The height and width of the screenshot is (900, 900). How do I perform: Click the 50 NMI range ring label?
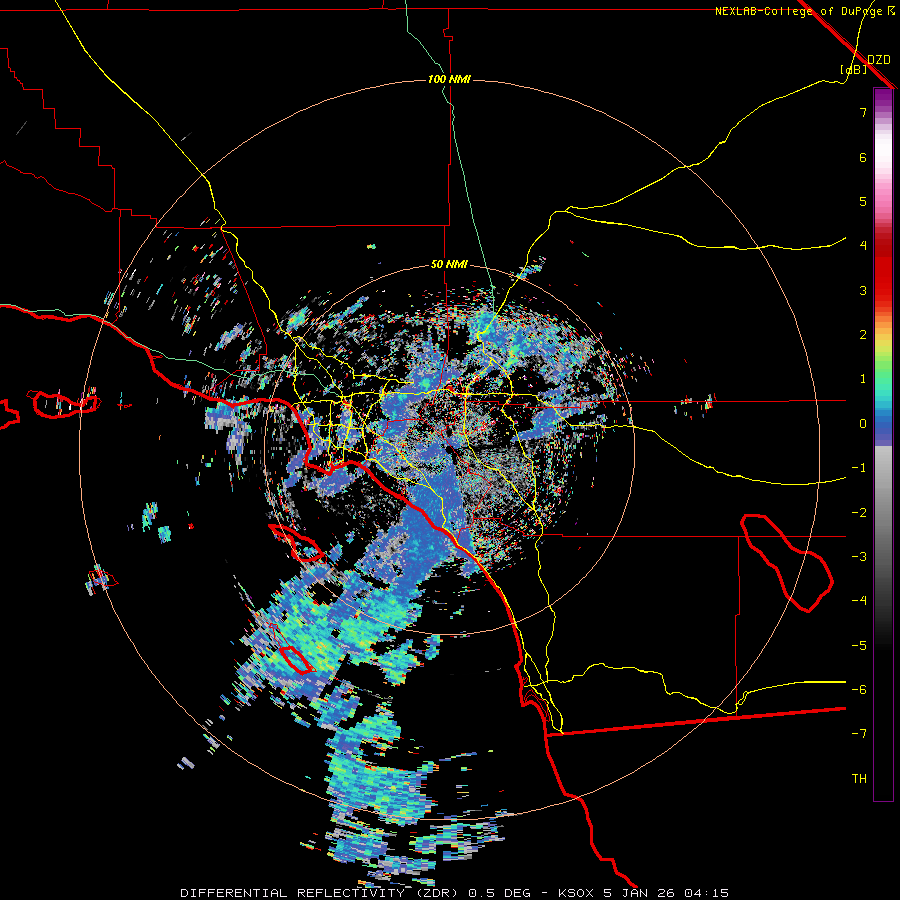pyautogui.click(x=449, y=265)
